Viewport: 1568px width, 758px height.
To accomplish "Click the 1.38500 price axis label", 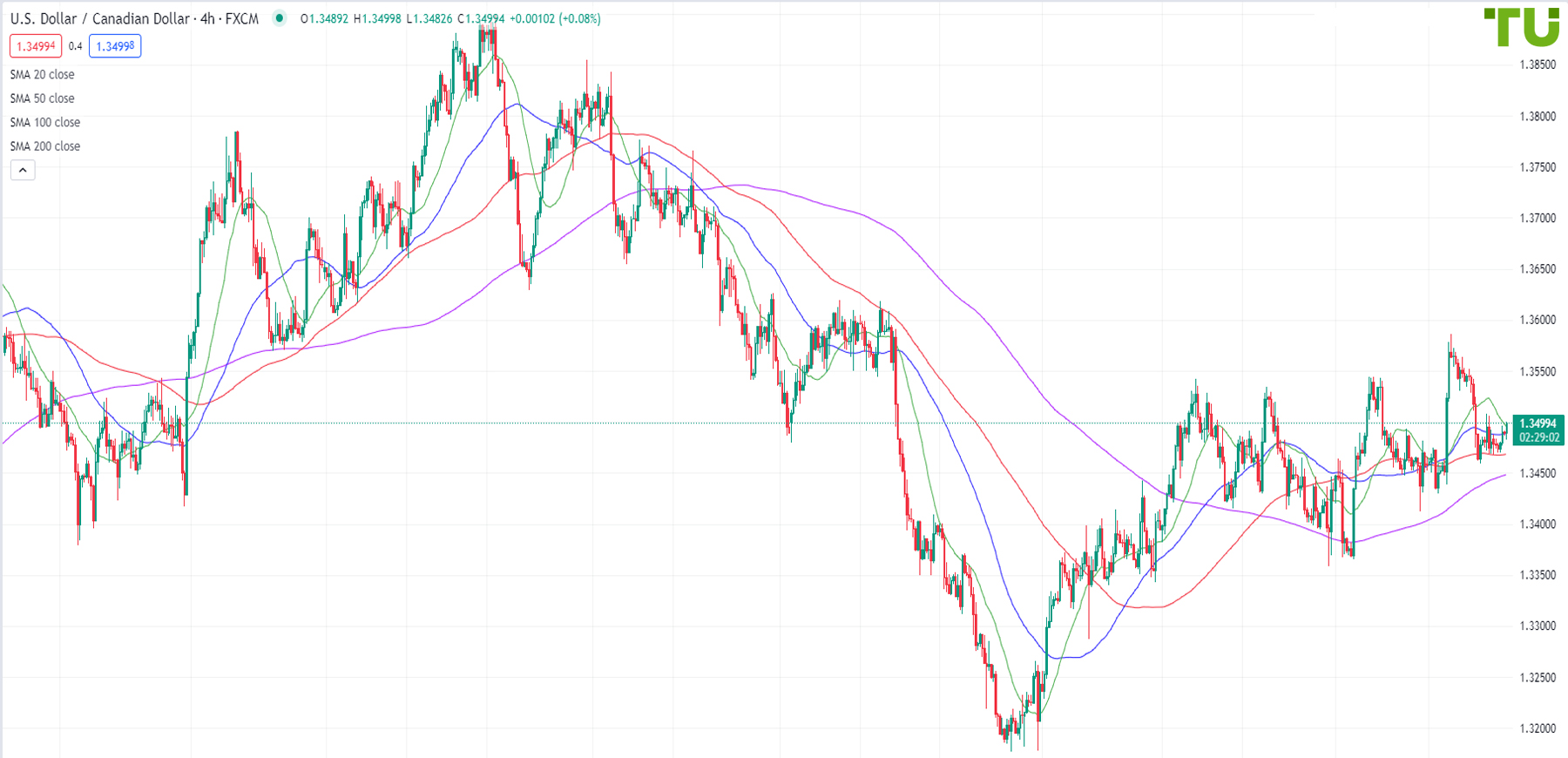I will tap(1538, 64).
